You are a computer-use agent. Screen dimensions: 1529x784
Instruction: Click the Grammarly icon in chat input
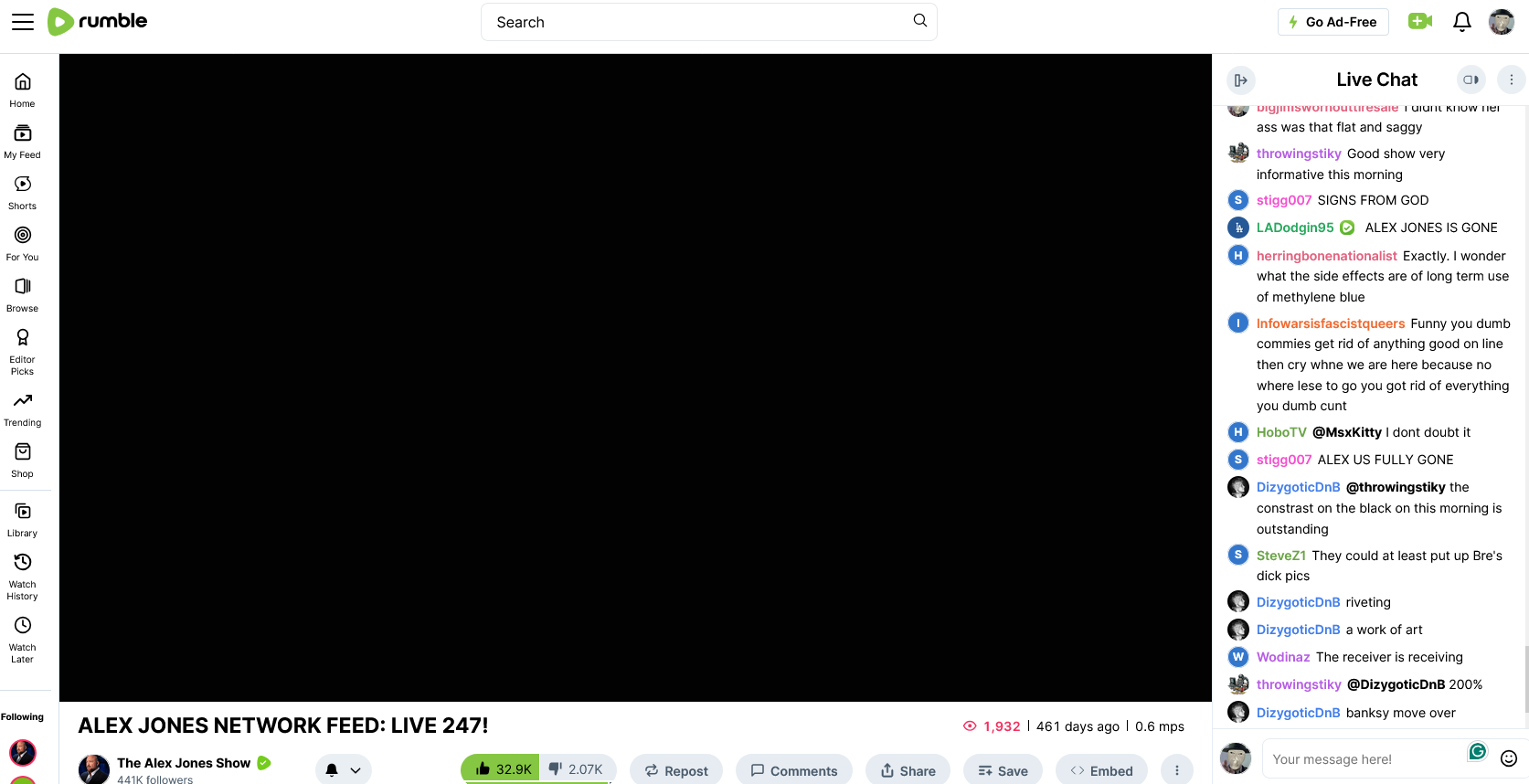pyautogui.click(x=1478, y=751)
